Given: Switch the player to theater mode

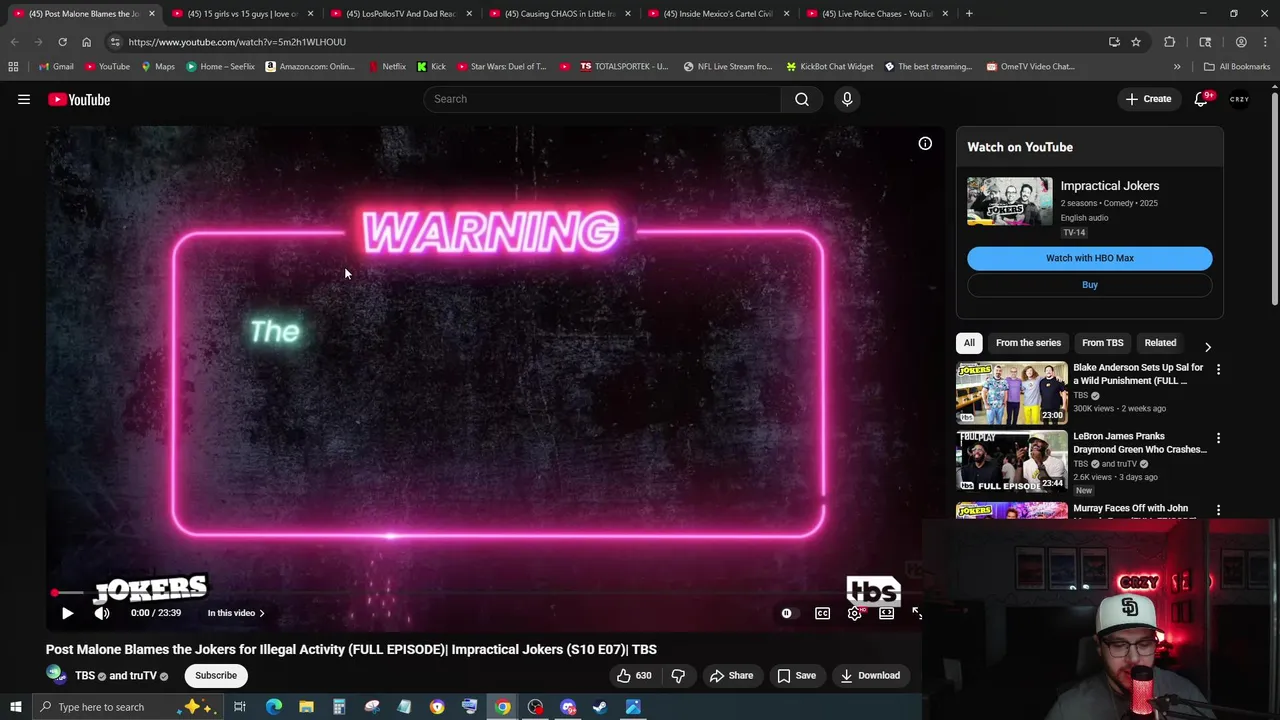Looking at the screenshot, I should (886, 613).
